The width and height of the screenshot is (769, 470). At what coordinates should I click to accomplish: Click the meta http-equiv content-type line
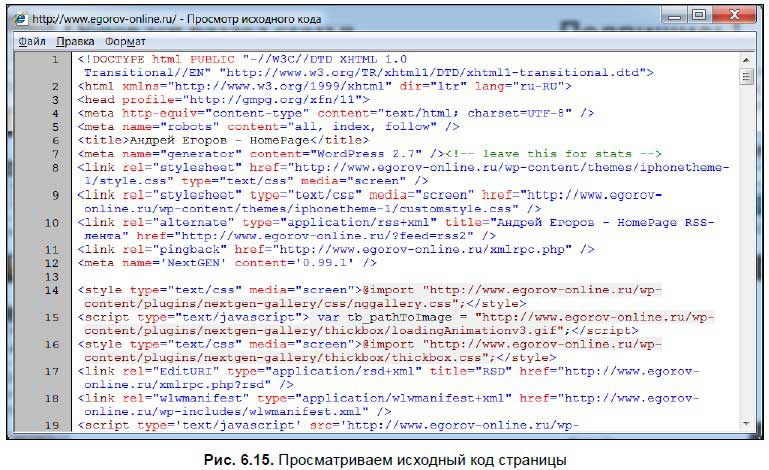[335, 113]
